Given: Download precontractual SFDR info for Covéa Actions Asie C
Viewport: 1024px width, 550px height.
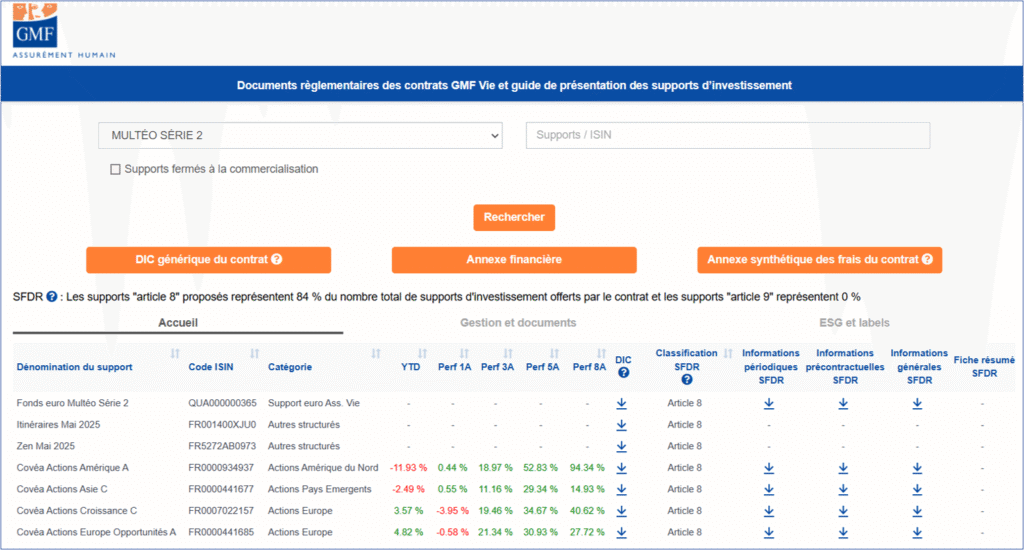Looking at the screenshot, I should click(x=844, y=489).
